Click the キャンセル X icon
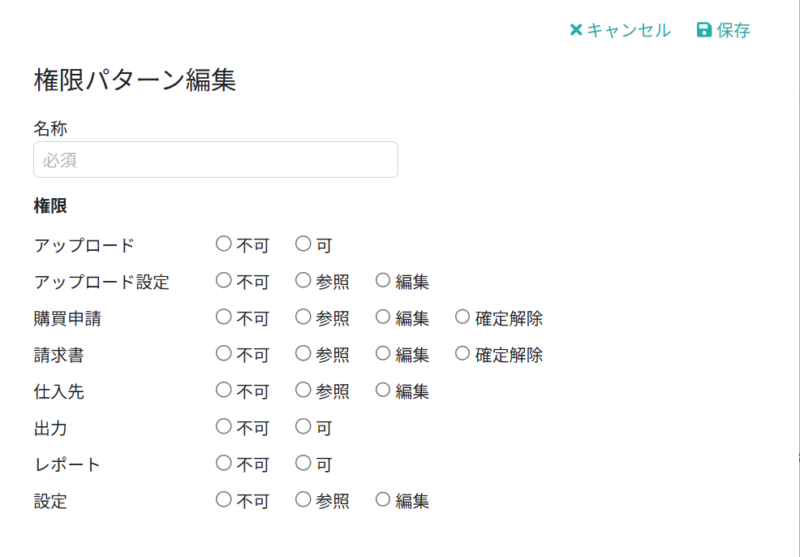 [x=576, y=30]
